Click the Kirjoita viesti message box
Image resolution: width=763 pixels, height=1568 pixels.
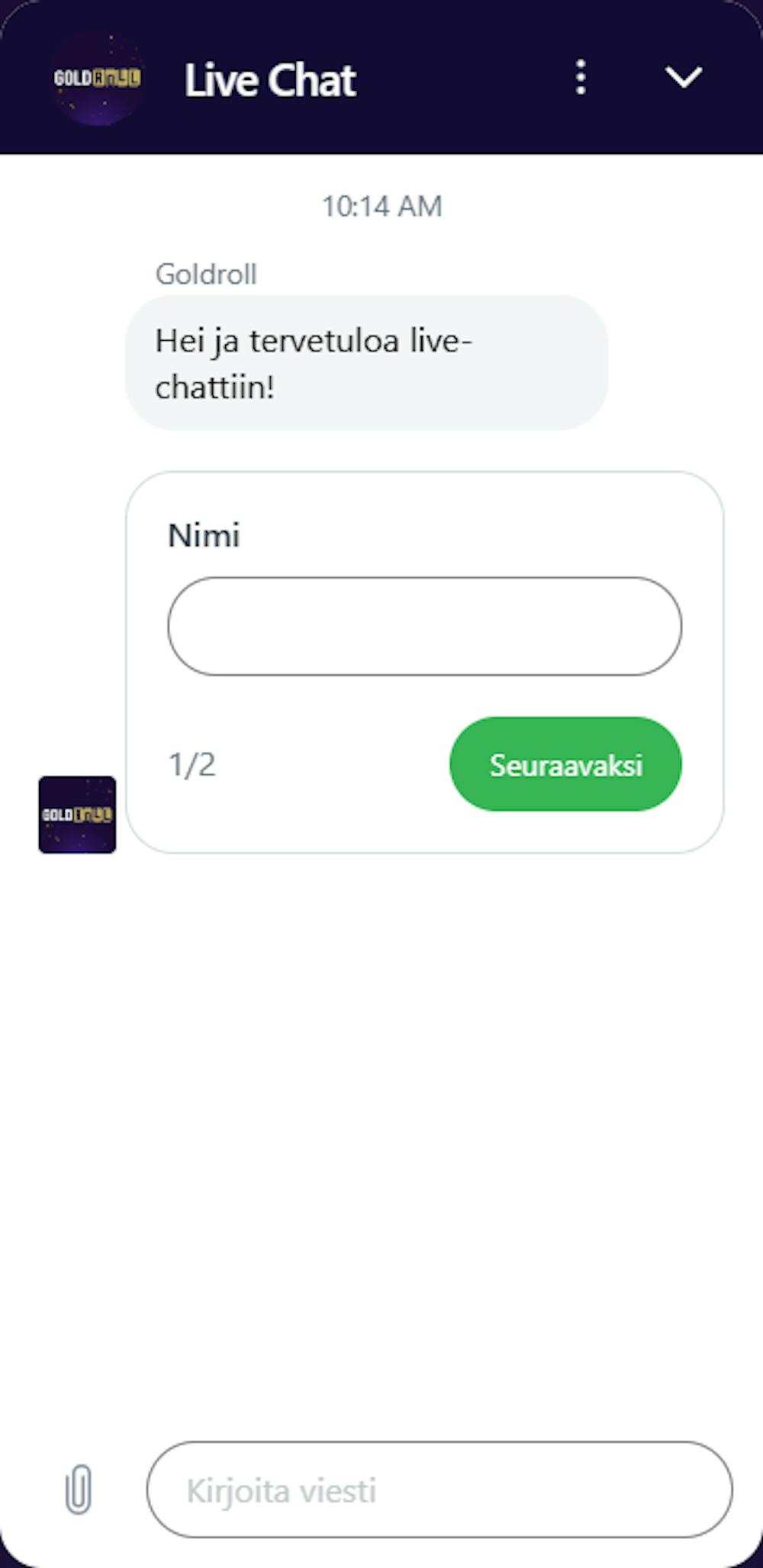click(439, 1489)
